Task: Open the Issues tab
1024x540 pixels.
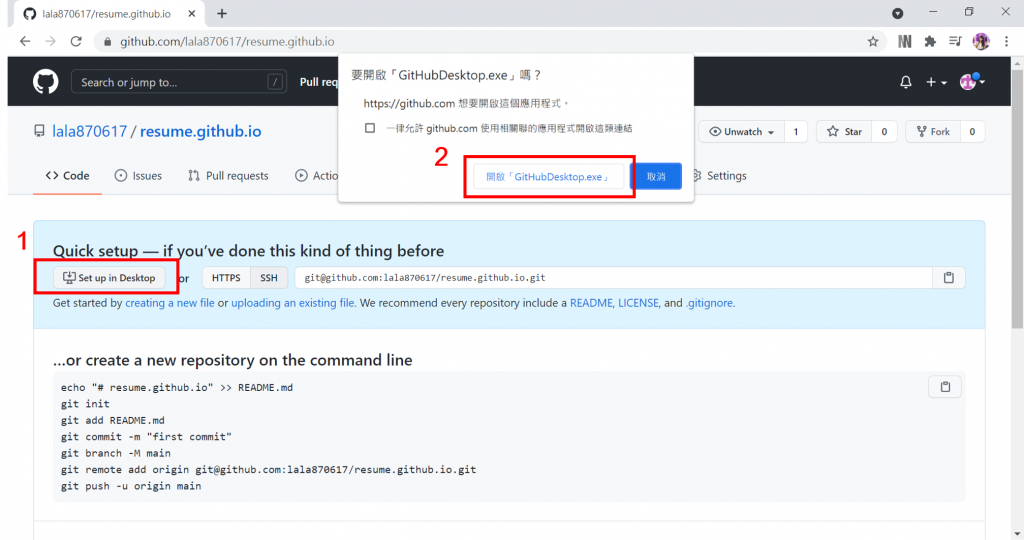Action: 138,176
